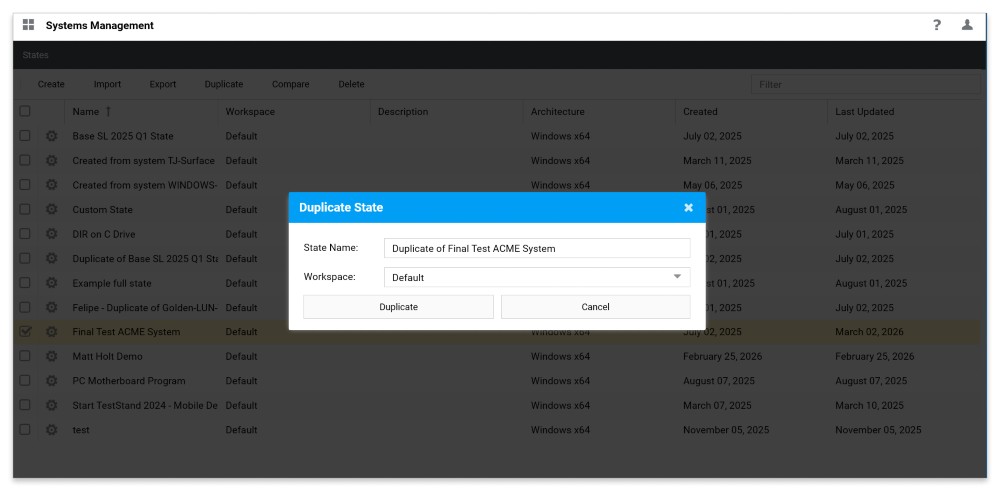Sort by the Description column header
The image size is (1000, 492).
click(x=403, y=112)
